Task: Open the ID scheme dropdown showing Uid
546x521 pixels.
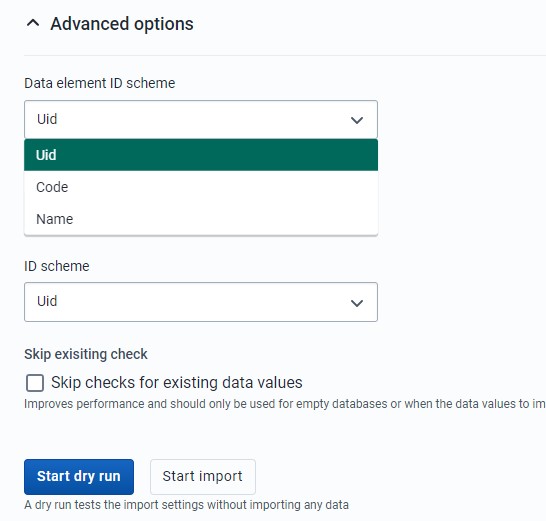Action: [x=201, y=302]
